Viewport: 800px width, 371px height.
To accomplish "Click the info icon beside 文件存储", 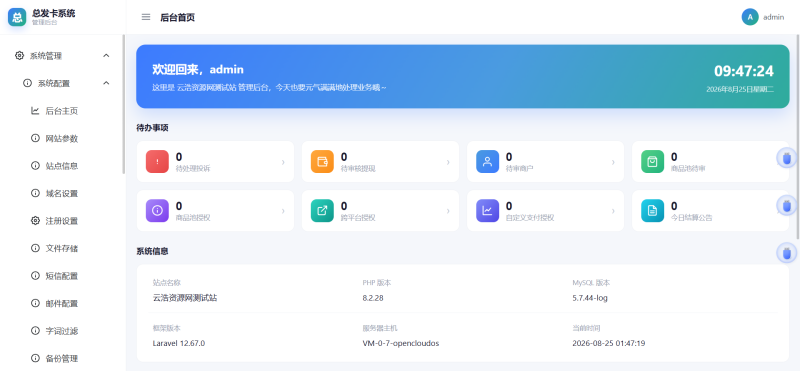I will pos(35,249).
